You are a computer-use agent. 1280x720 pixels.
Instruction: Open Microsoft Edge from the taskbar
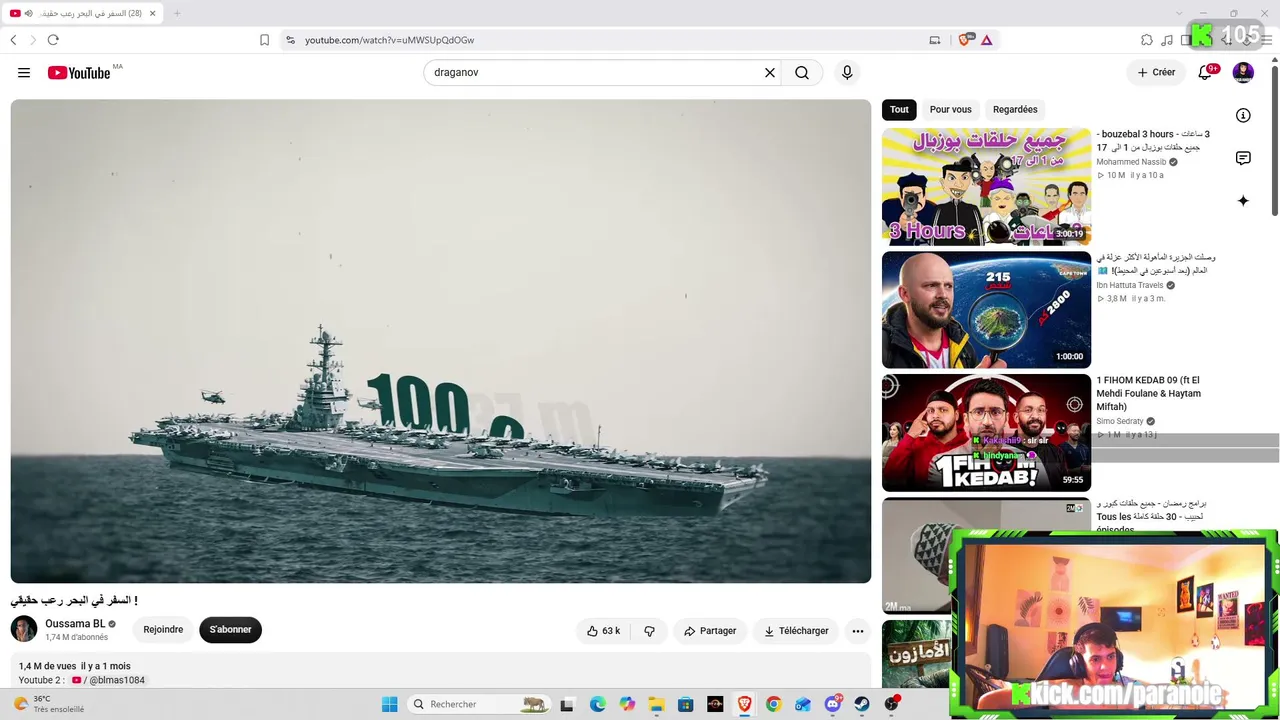[x=597, y=704]
